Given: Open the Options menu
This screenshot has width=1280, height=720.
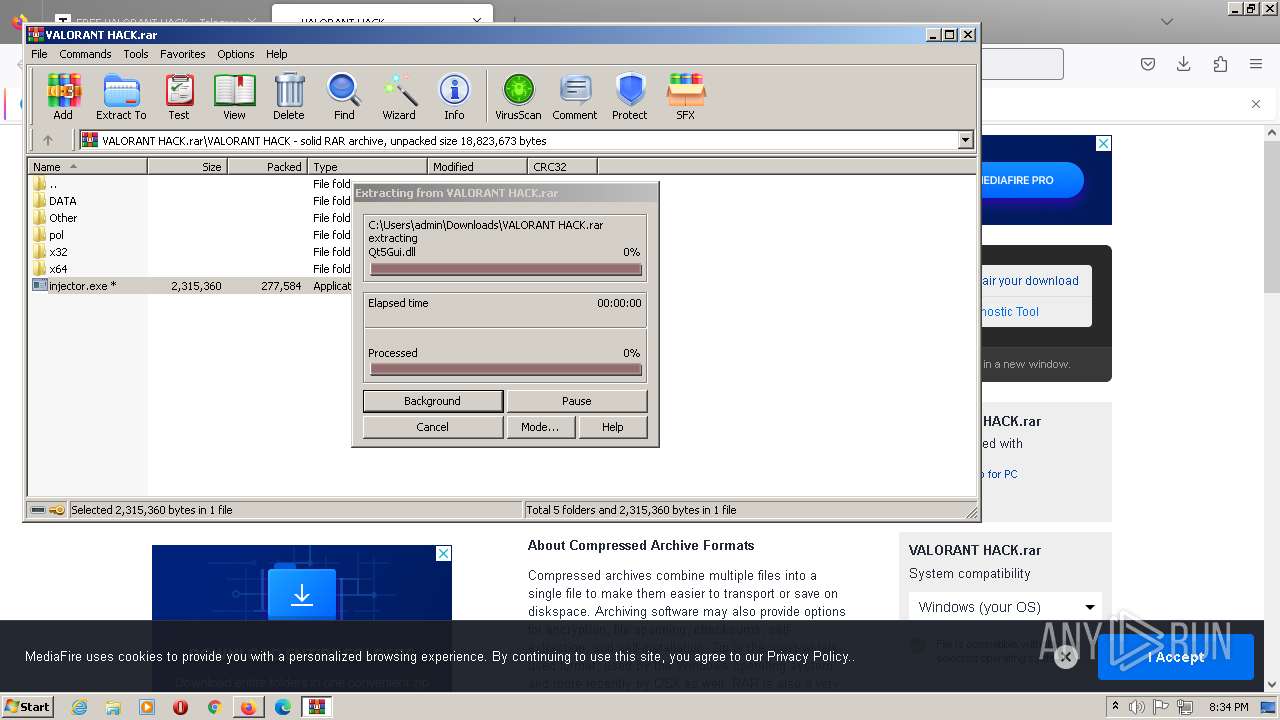Looking at the screenshot, I should tap(236, 54).
